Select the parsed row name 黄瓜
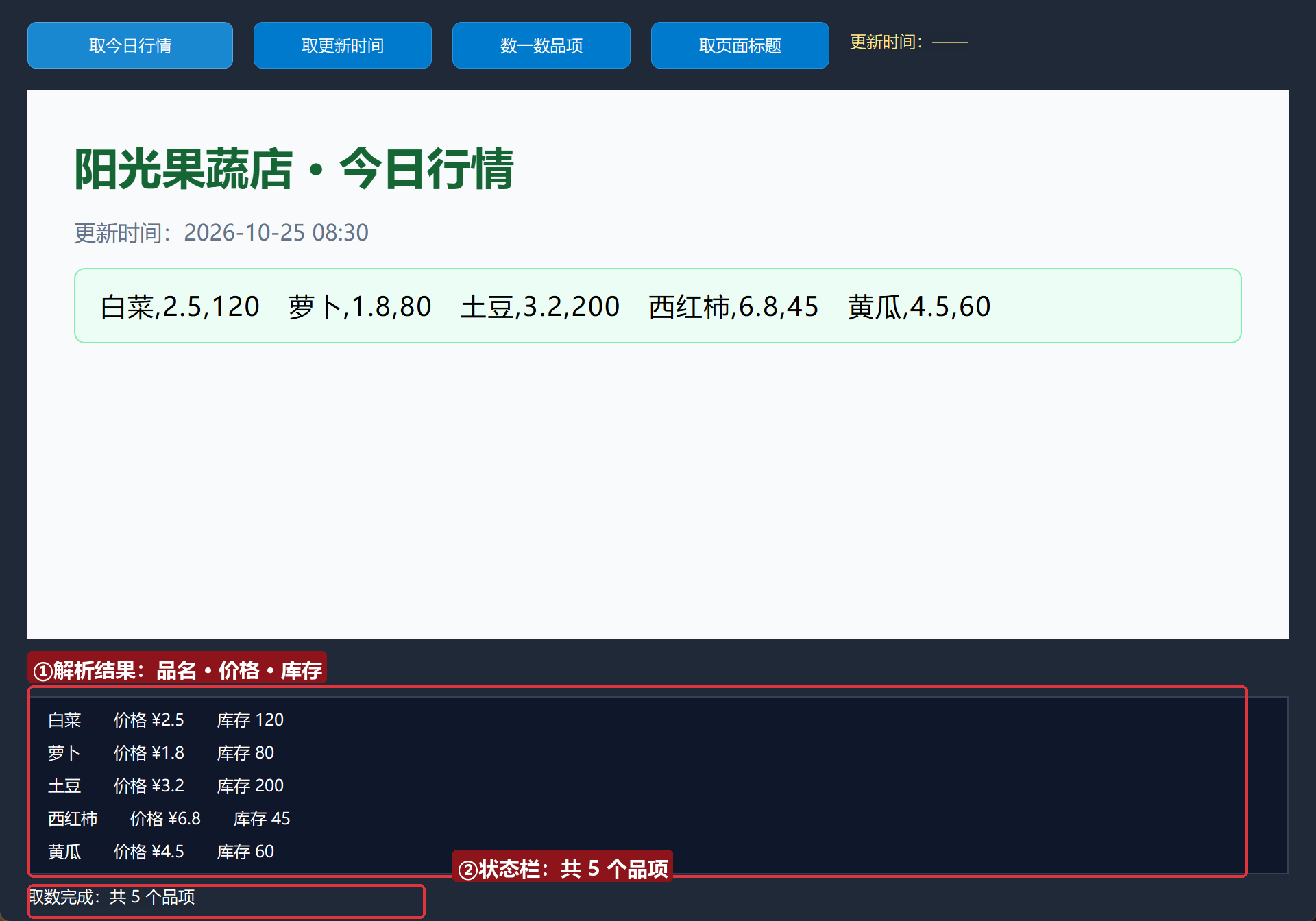Screen dimensions: 1316x921 click(x=64, y=852)
